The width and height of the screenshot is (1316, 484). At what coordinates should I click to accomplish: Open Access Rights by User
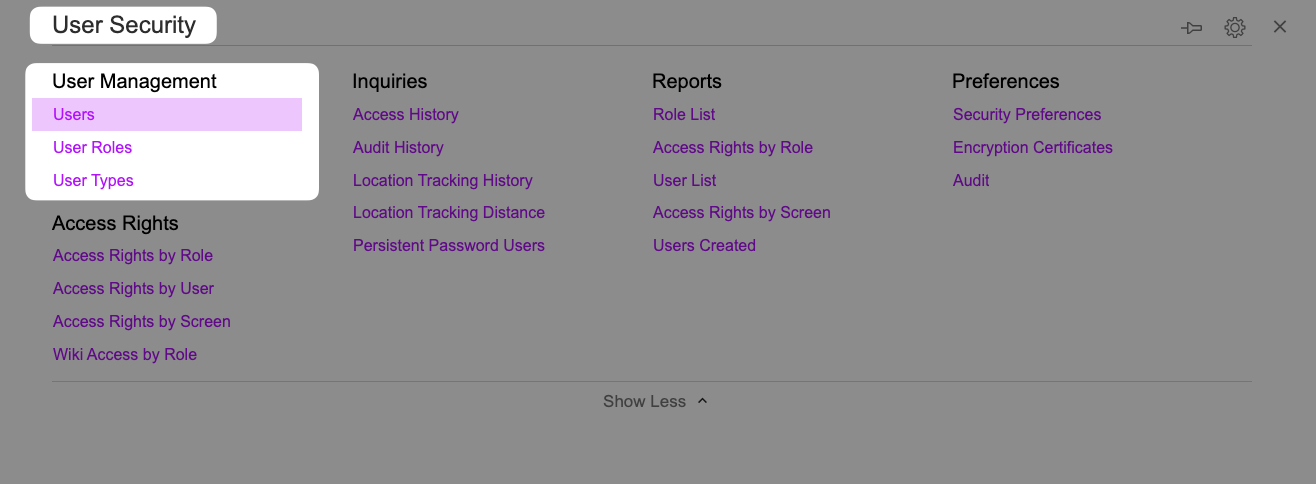[x=133, y=288]
